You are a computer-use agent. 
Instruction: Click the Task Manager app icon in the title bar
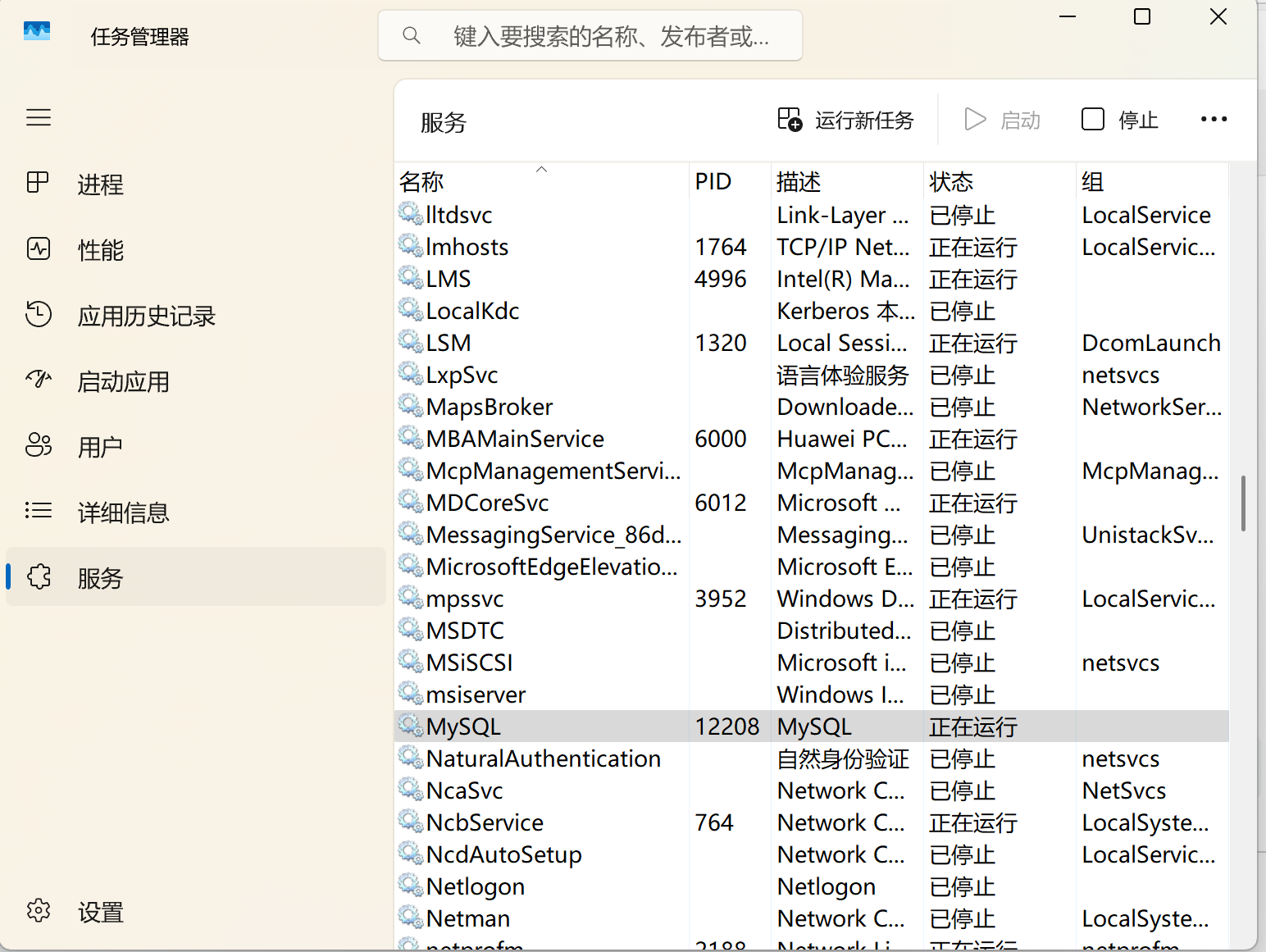pyautogui.click(x=37, y=32)
